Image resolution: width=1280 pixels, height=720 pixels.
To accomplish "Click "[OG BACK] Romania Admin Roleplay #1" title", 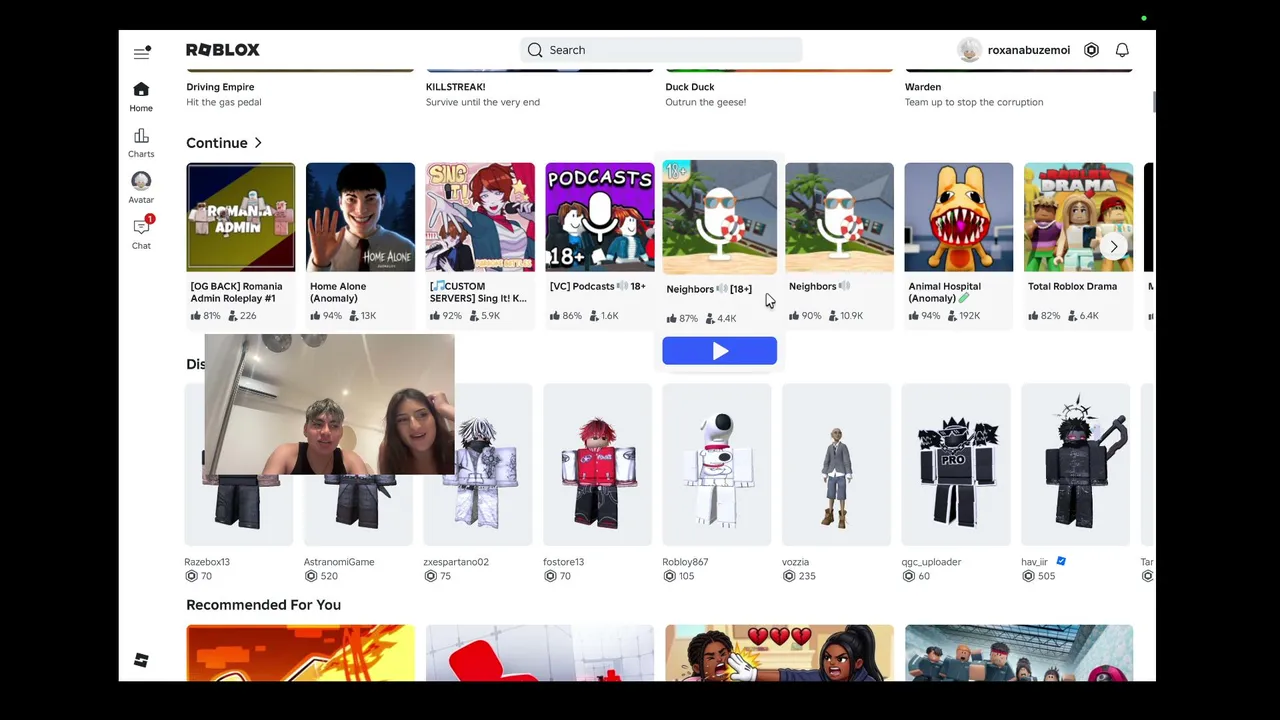I will coord(236,292).
